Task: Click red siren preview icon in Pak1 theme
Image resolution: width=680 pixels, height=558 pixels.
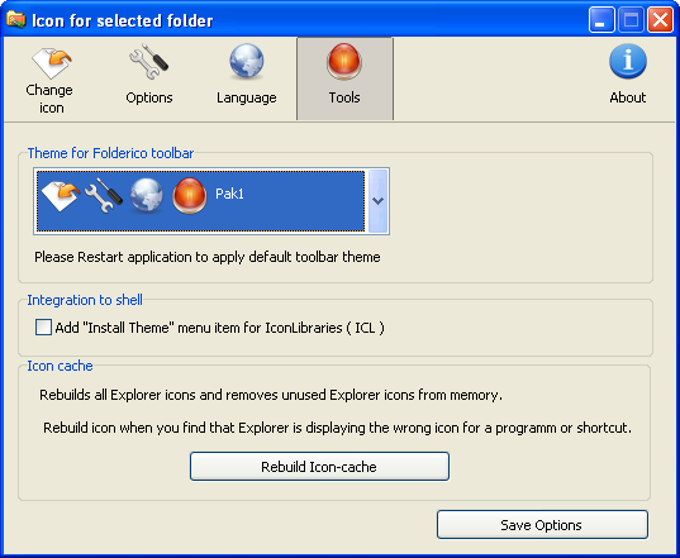Action: tap(189, 196)
